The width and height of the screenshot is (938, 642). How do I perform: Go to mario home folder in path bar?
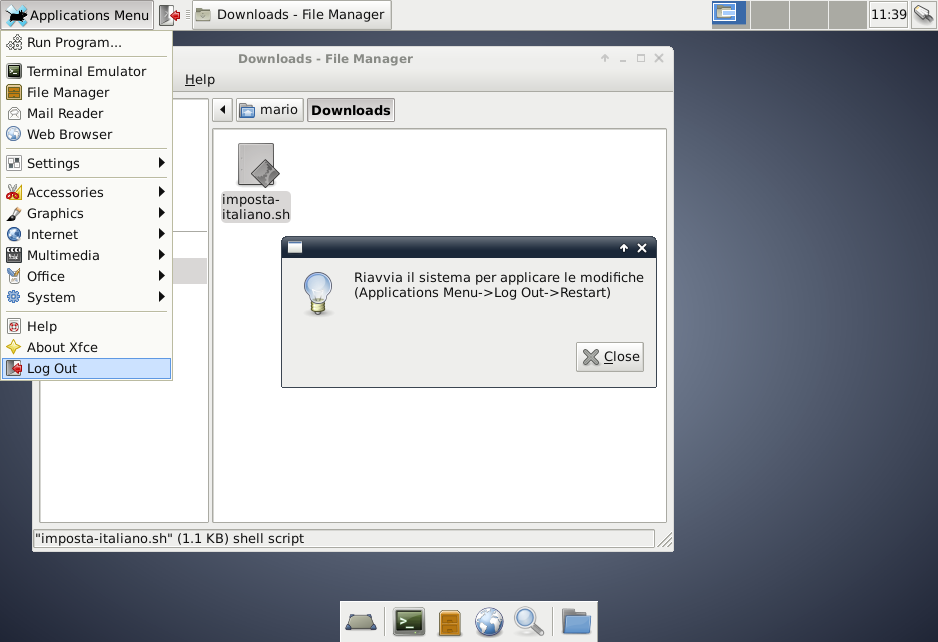click(x=270, y=110)
